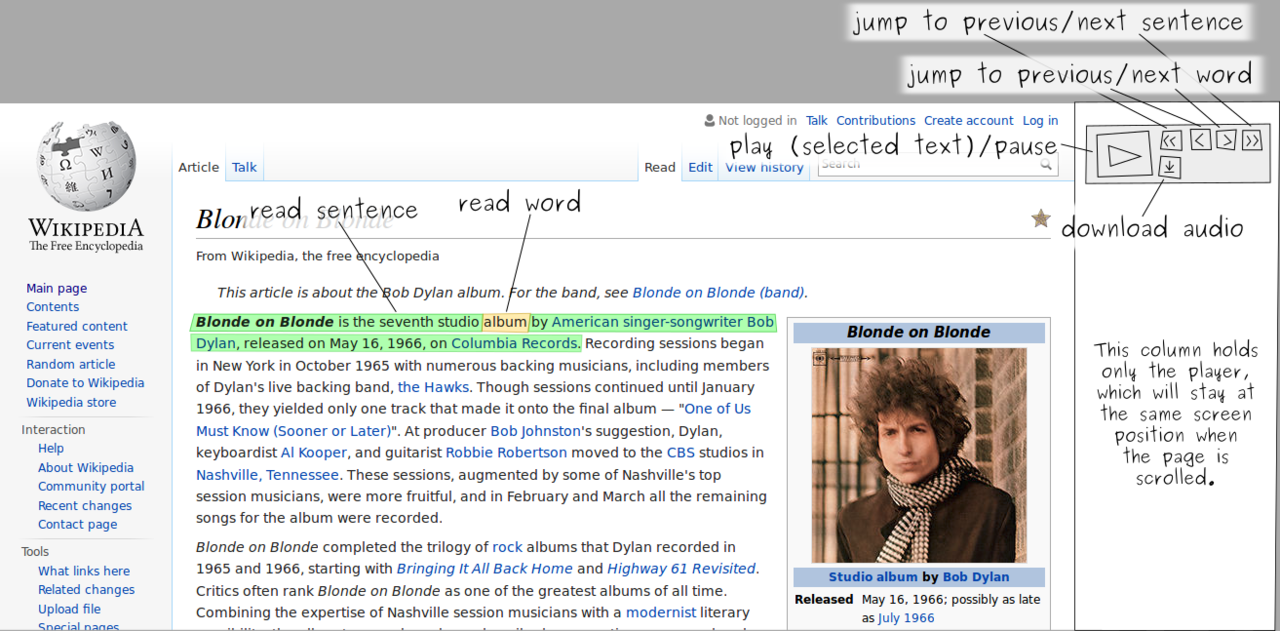The image size is (1280, 631).
Task: Click the Wikipedia globe logo
Action: point(86,165)
